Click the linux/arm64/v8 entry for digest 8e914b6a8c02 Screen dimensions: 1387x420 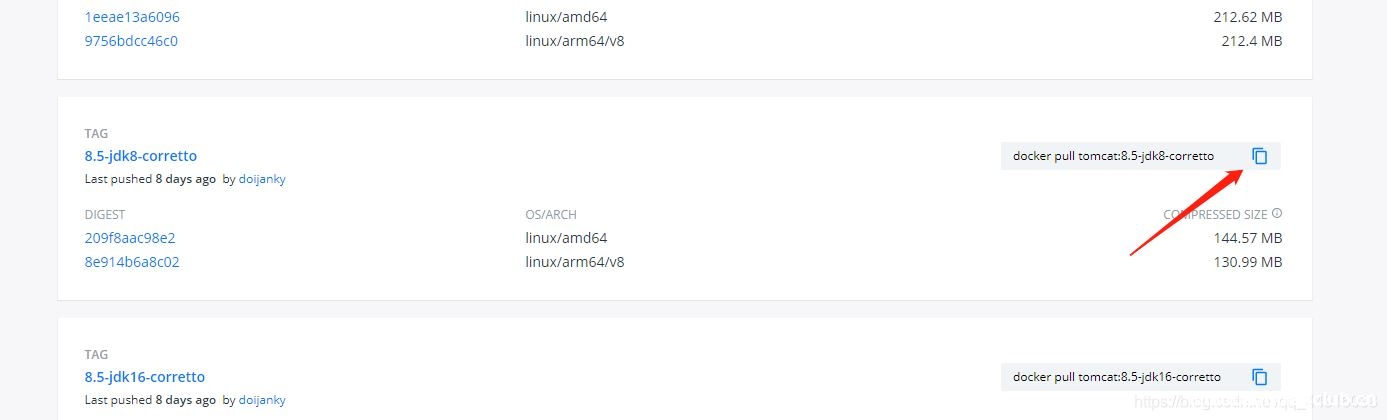(575, 262)
